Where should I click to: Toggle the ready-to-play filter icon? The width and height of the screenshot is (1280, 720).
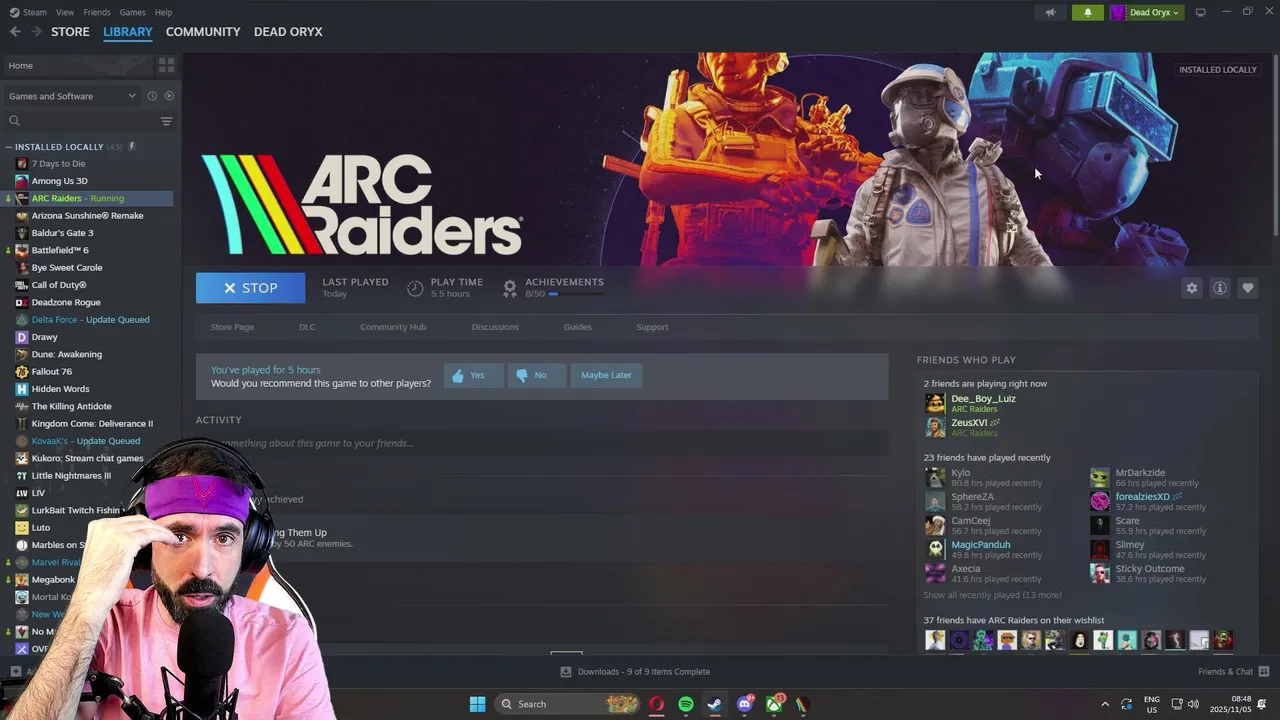(169, 96)
